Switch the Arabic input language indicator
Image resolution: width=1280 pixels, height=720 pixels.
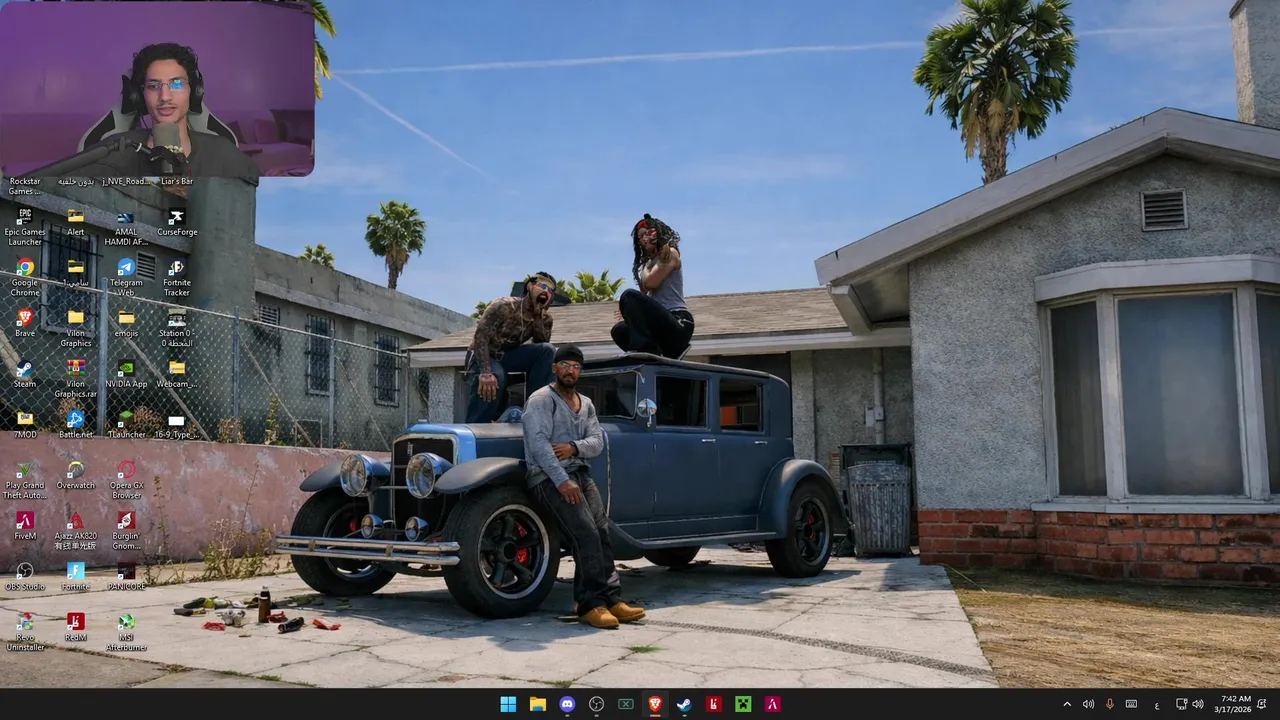[x=1157, y=704]
